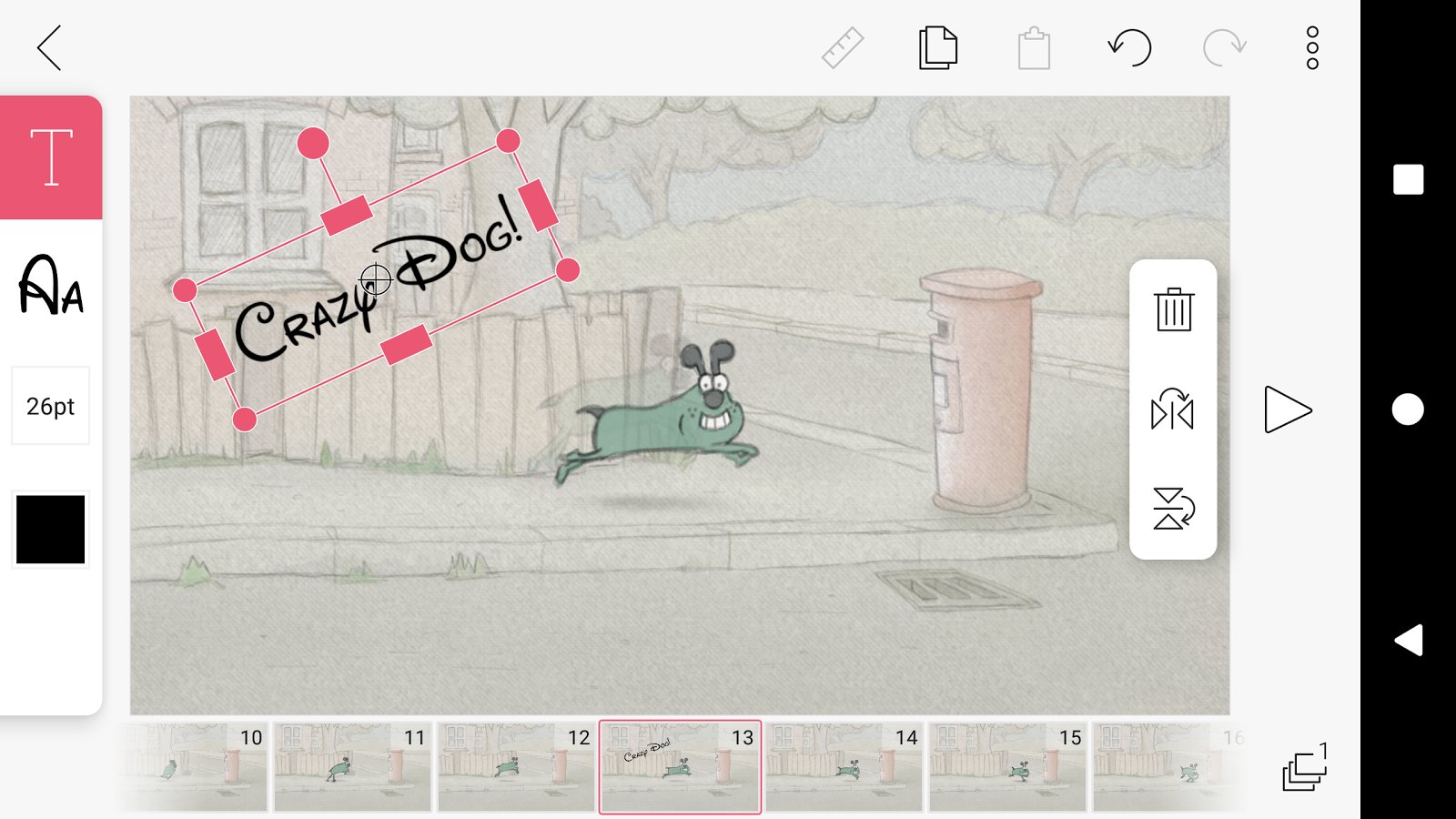The width and height of the screenshot is (1456, 819).
Task: Paste using the clipboard icon
Action: (x=1034, y=48)
